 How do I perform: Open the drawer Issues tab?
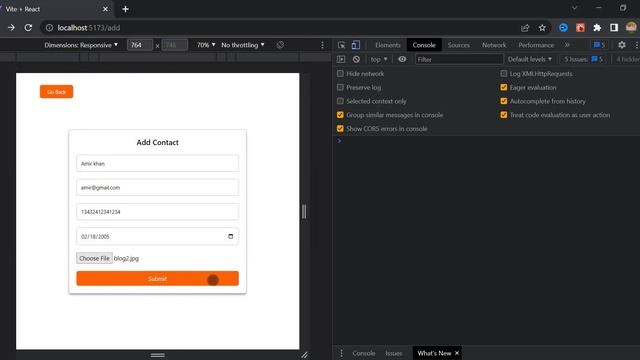[393, 353]
